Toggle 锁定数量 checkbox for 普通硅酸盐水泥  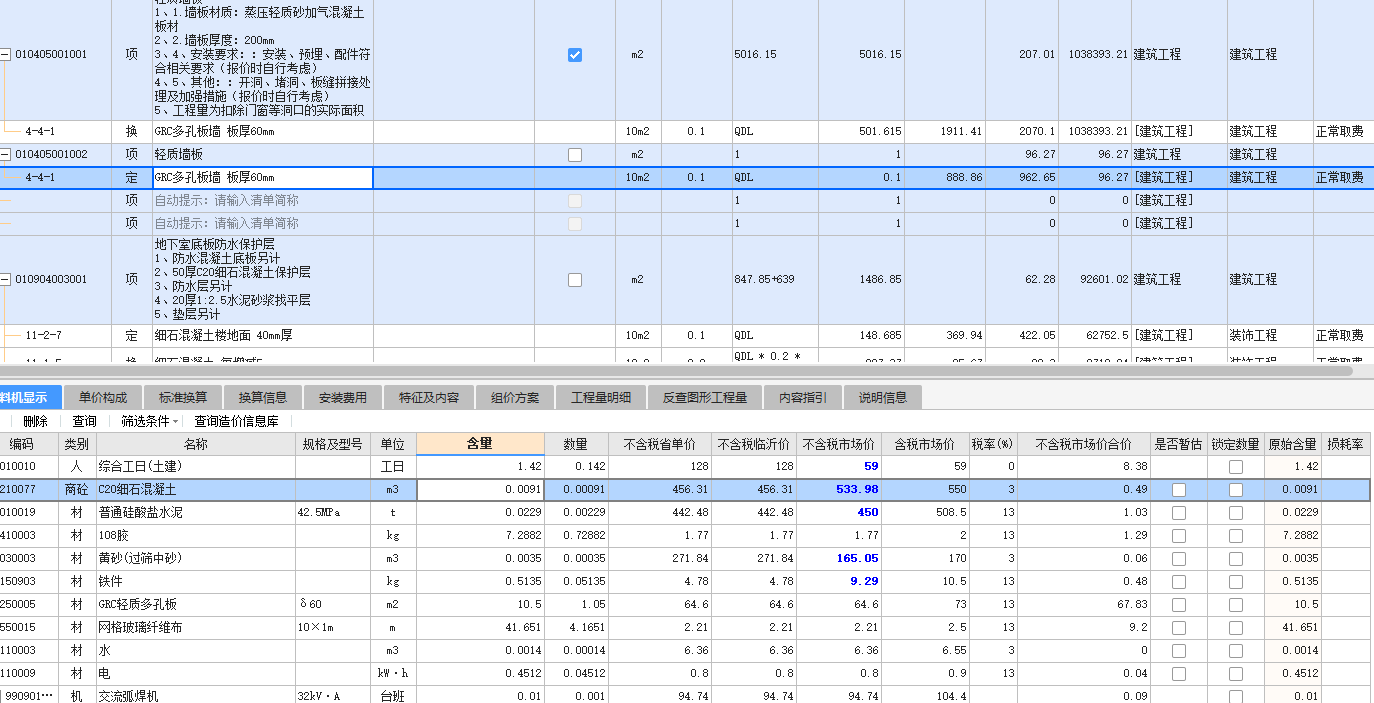point(1236,513)
